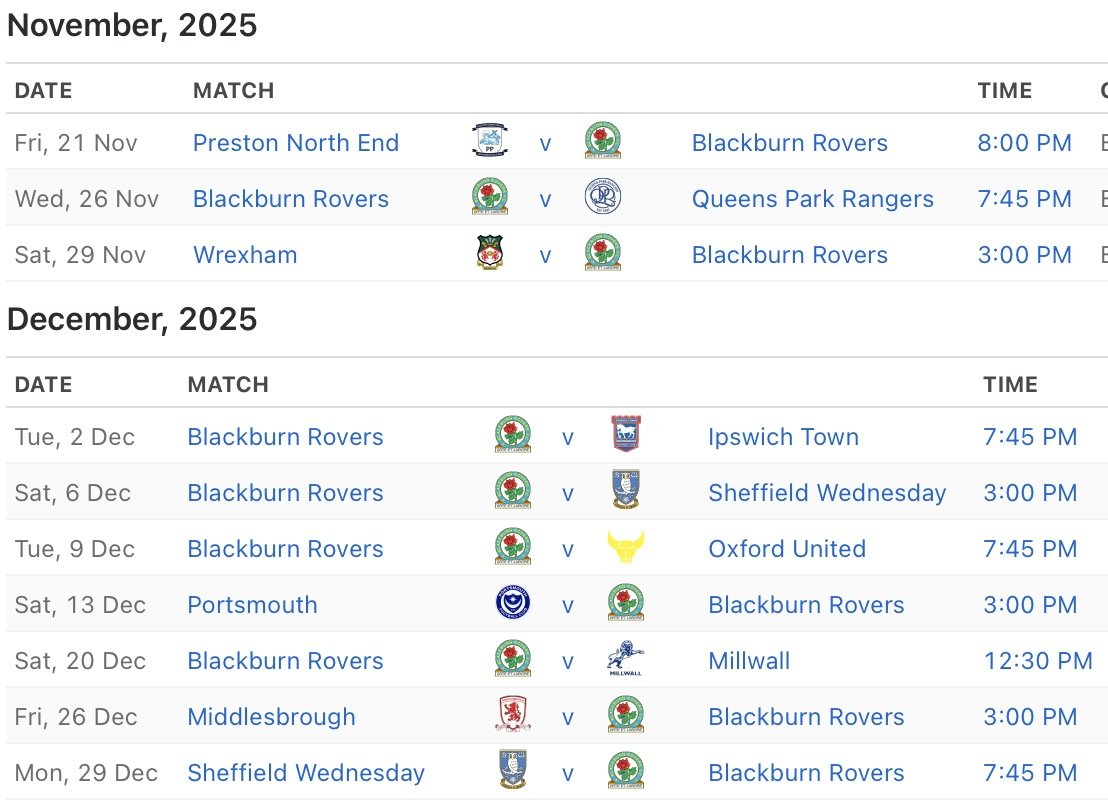The width and height of the screenshot is (1108, 810).
Task: Select the Oxford United team link
Action: coord(787,549)
